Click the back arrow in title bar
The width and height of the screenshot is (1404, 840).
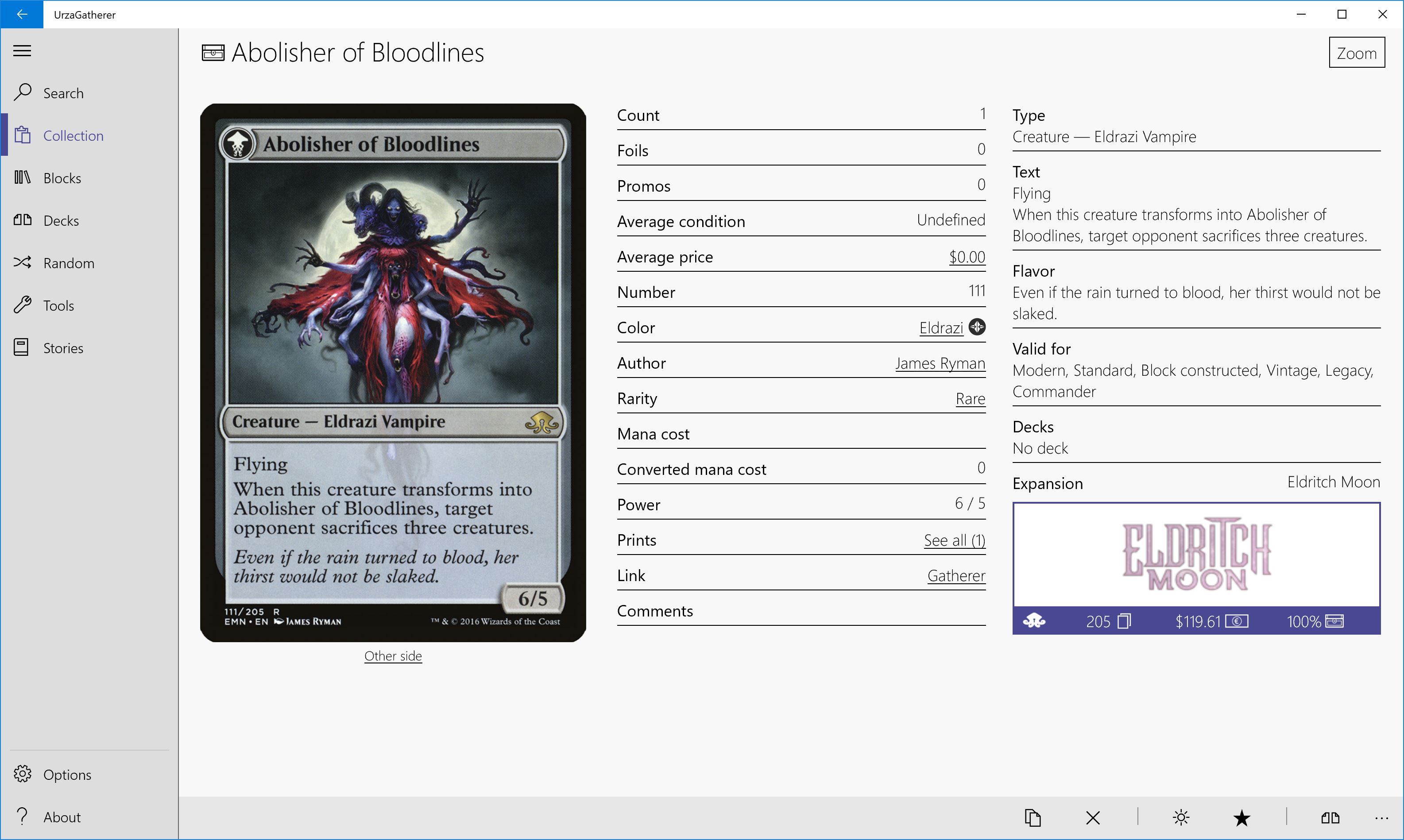click(x=22, y=14)
